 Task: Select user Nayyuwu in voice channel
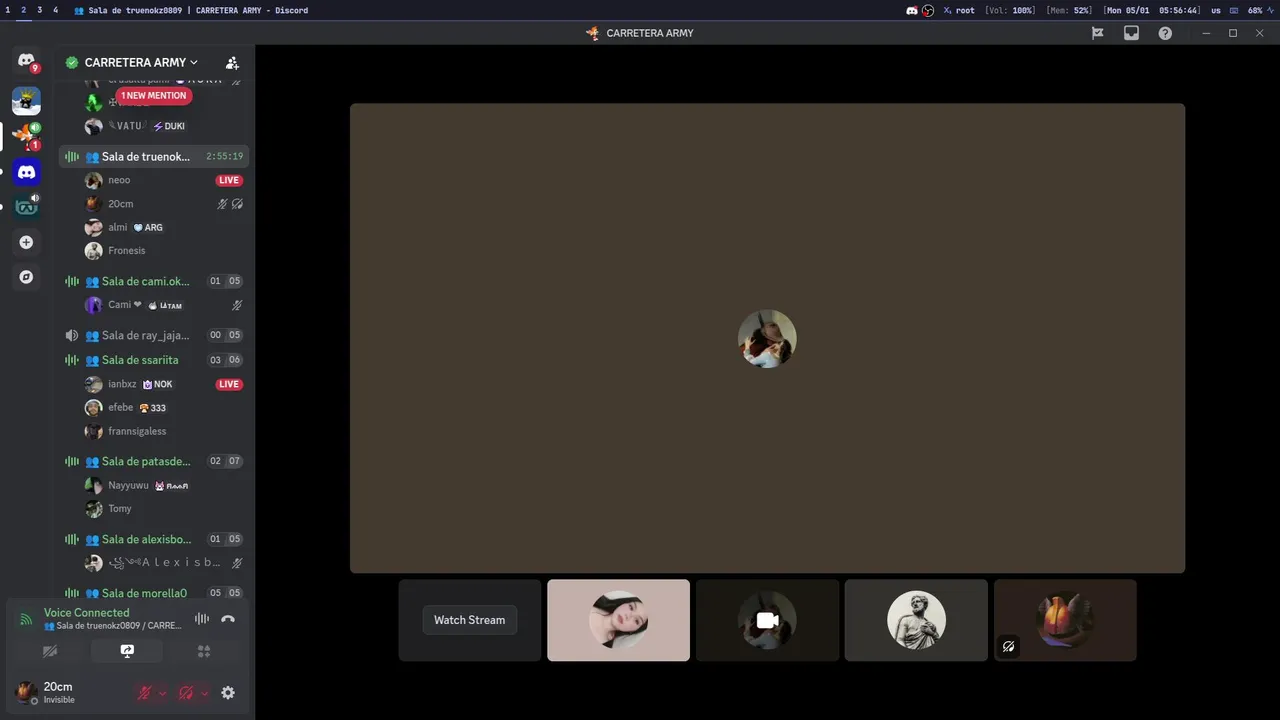[x=164, y=485]
